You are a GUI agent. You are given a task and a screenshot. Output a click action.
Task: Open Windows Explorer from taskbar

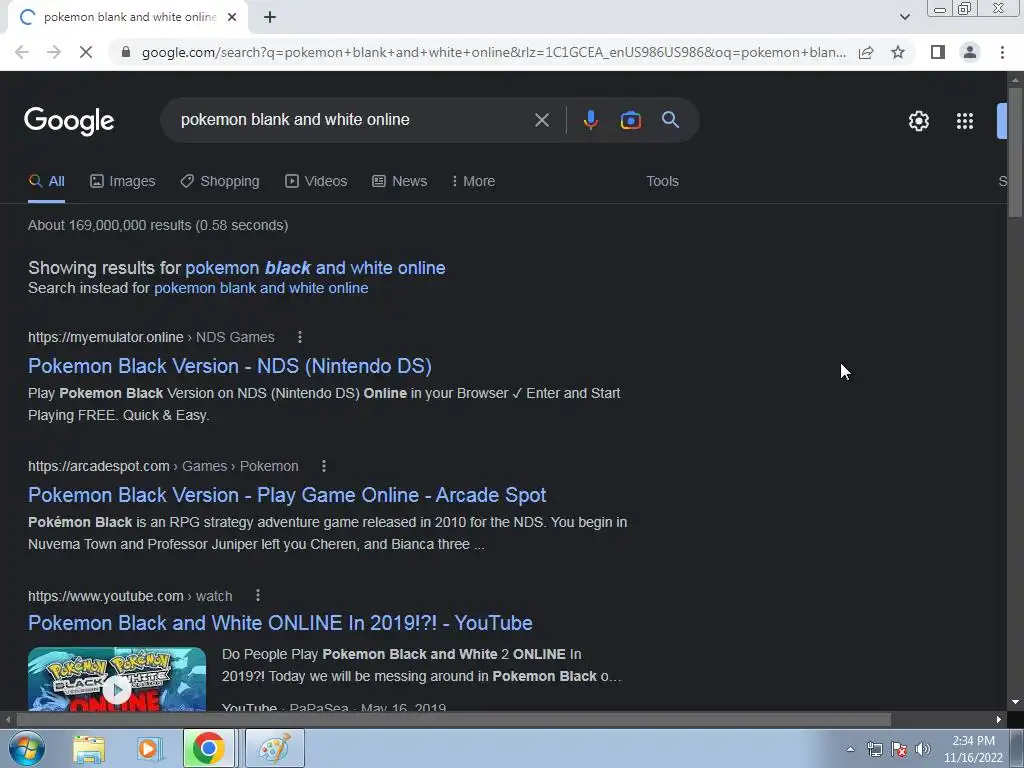pos(88,748)
